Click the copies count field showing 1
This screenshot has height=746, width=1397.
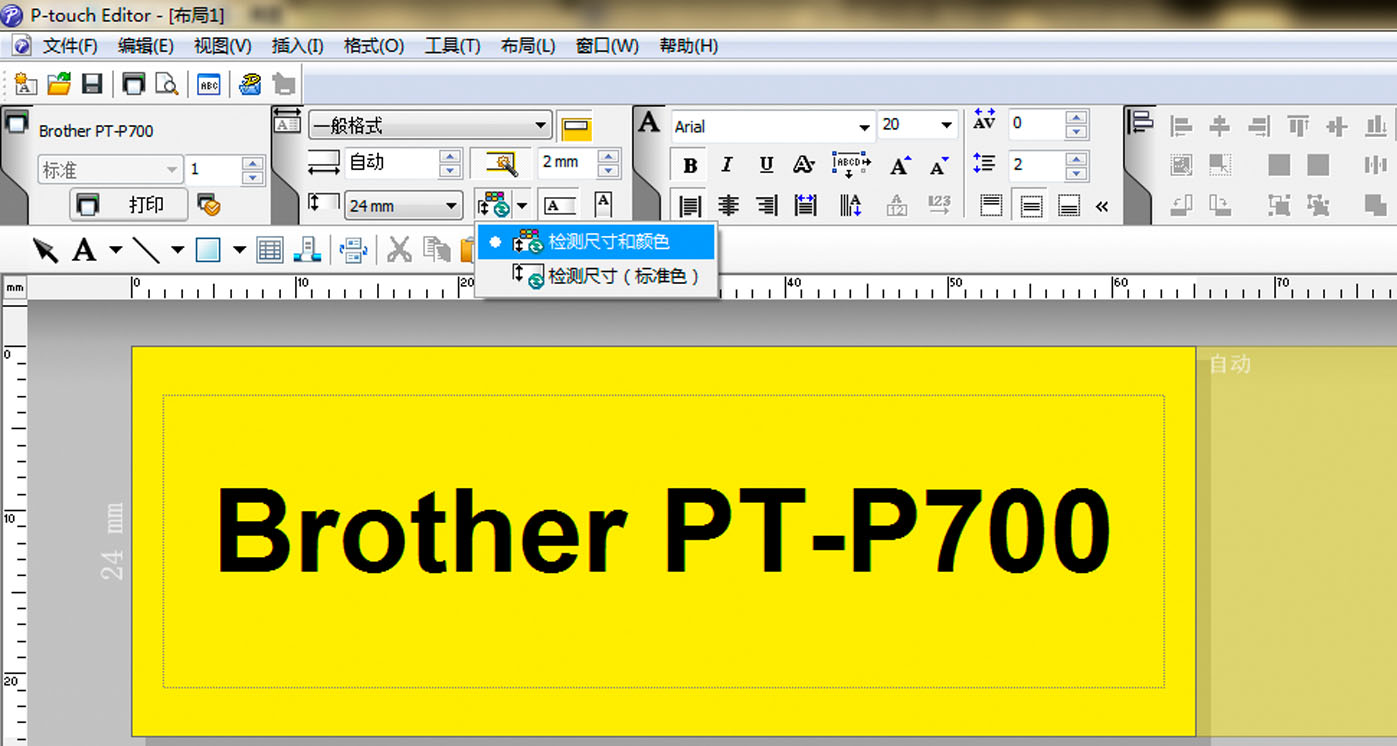coord(212,170)
